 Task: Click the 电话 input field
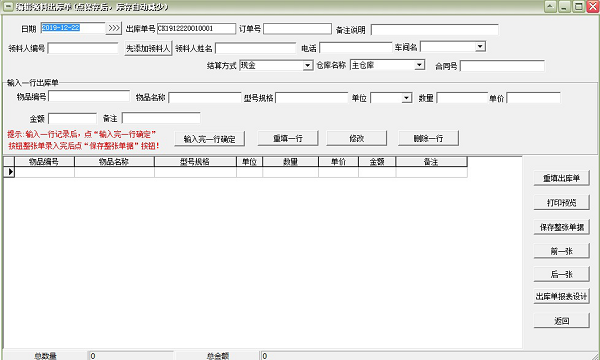[355, 48]
